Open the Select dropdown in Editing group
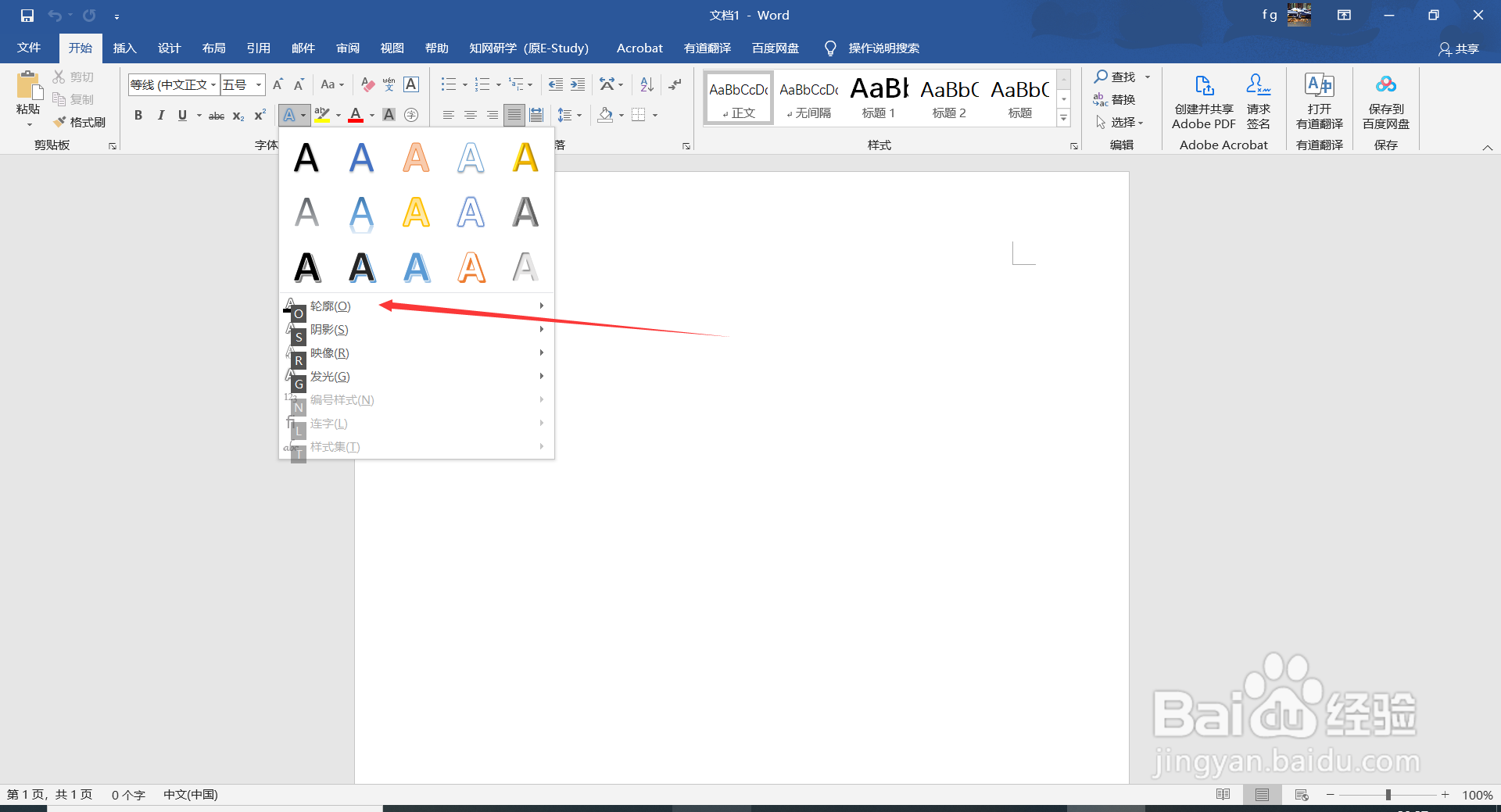 point(1122,123)
